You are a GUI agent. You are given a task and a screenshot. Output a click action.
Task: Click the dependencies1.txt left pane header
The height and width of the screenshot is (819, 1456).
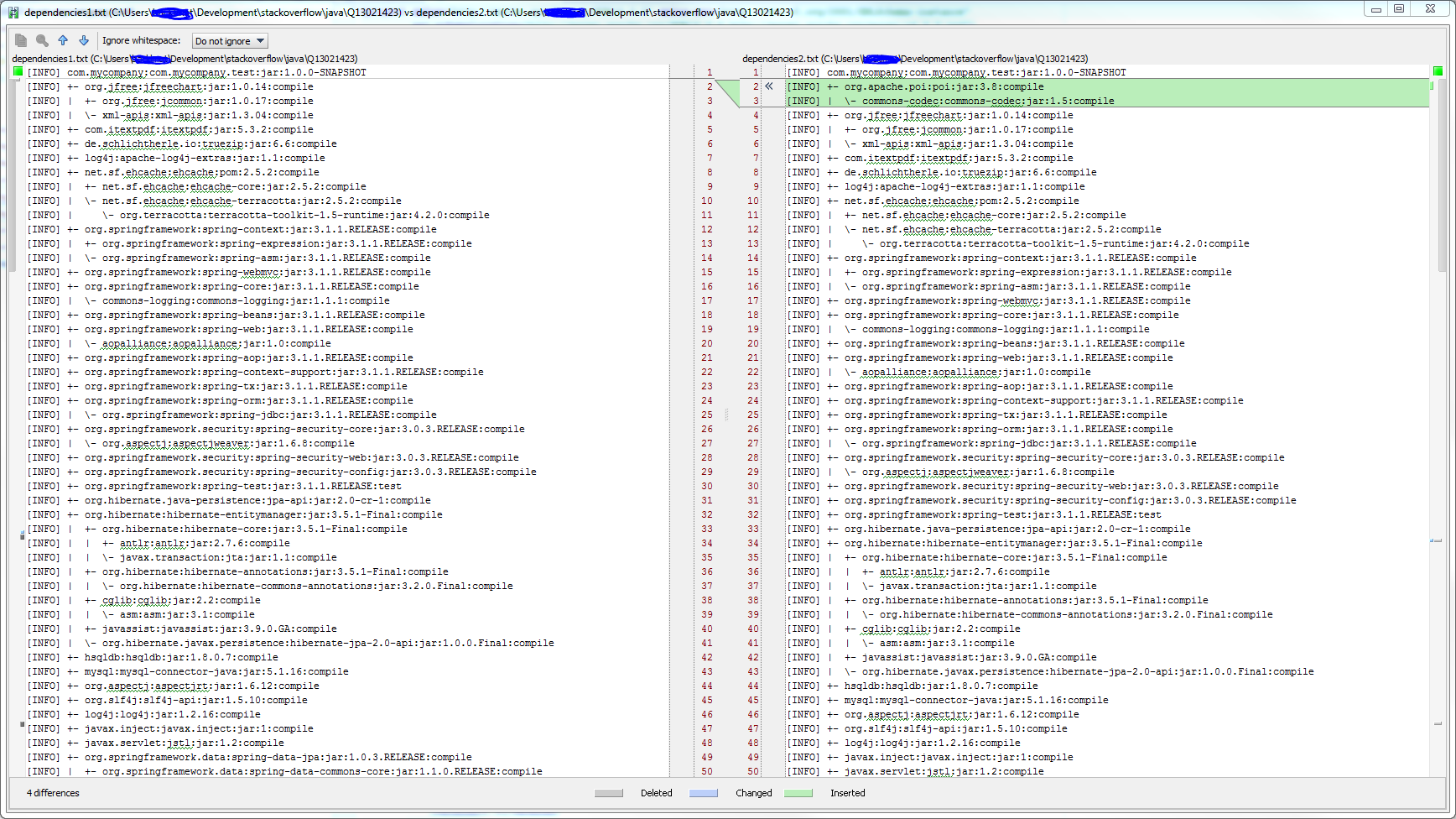pyautogui.click(x=185, y=59)
